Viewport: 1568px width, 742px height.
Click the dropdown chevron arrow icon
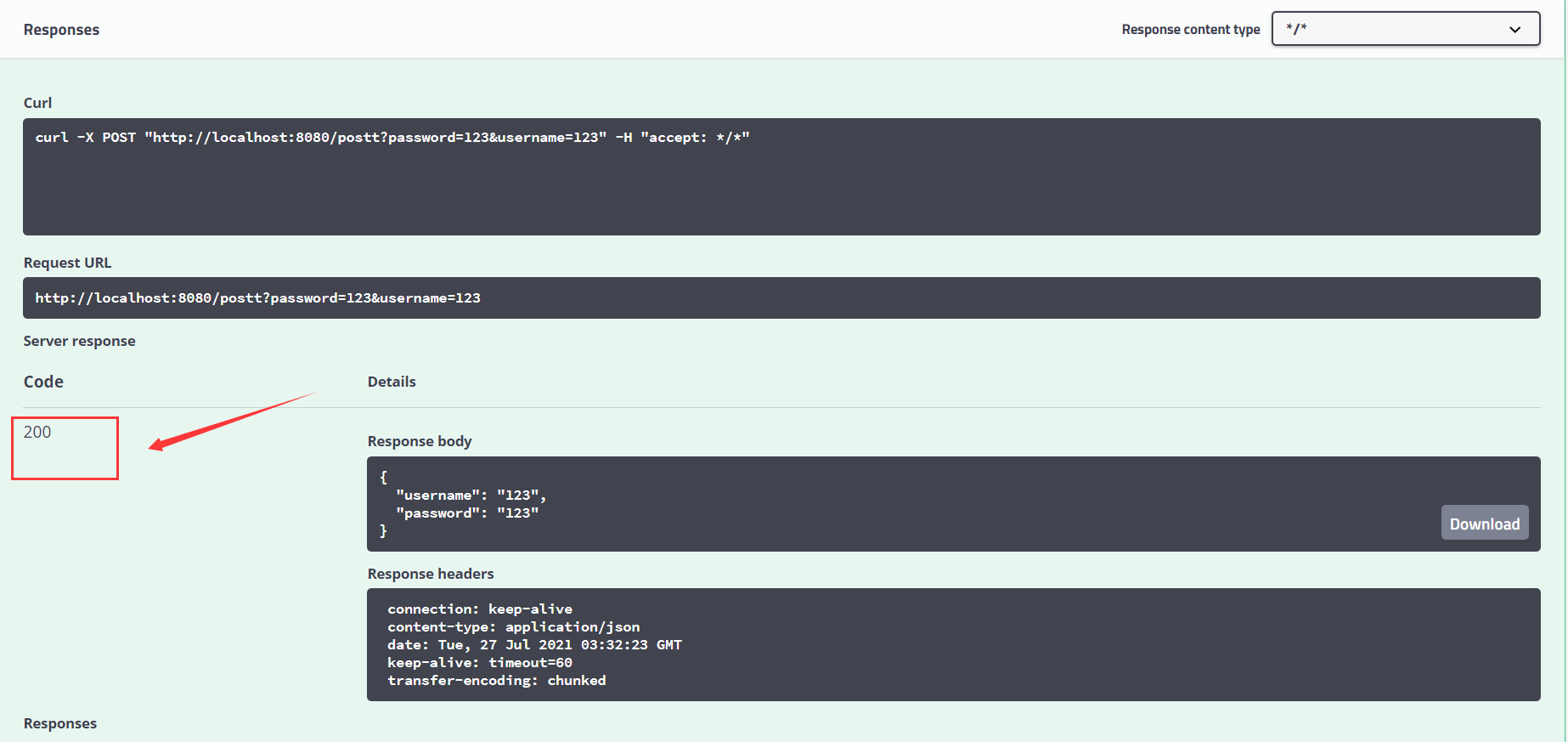point(1514,30)
